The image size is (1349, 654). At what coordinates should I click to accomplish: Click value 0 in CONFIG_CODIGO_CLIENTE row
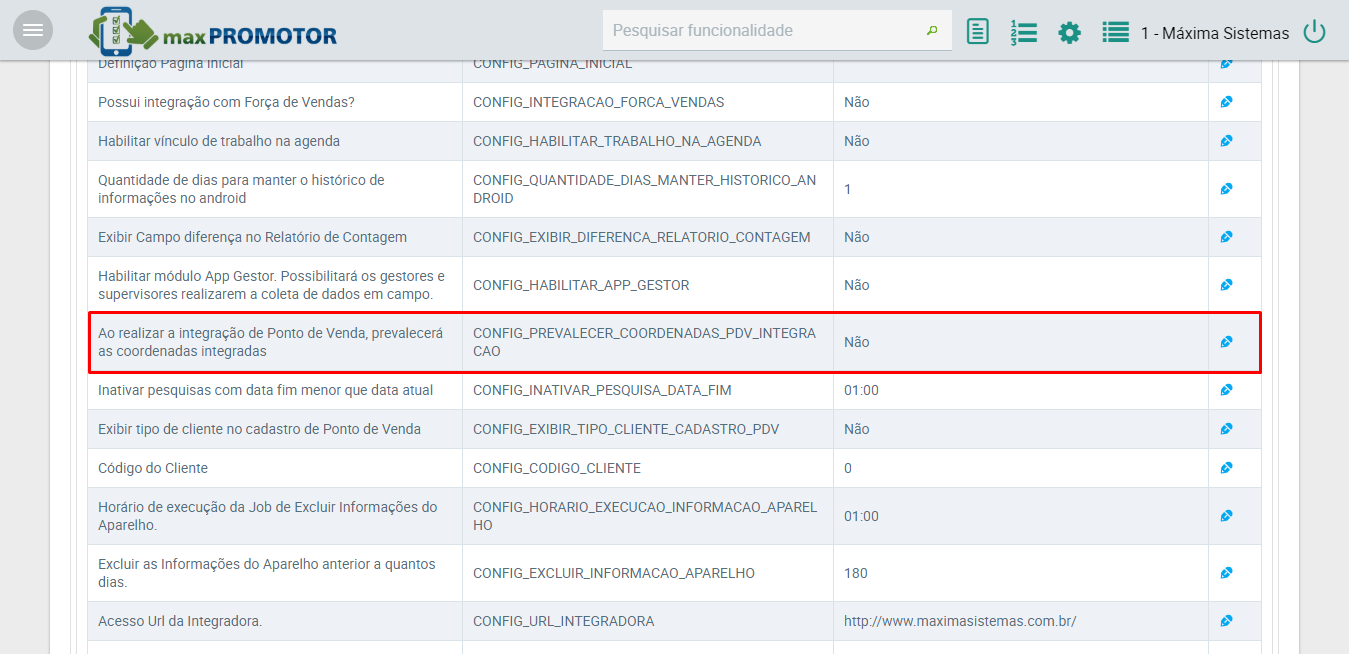[848, 468]
